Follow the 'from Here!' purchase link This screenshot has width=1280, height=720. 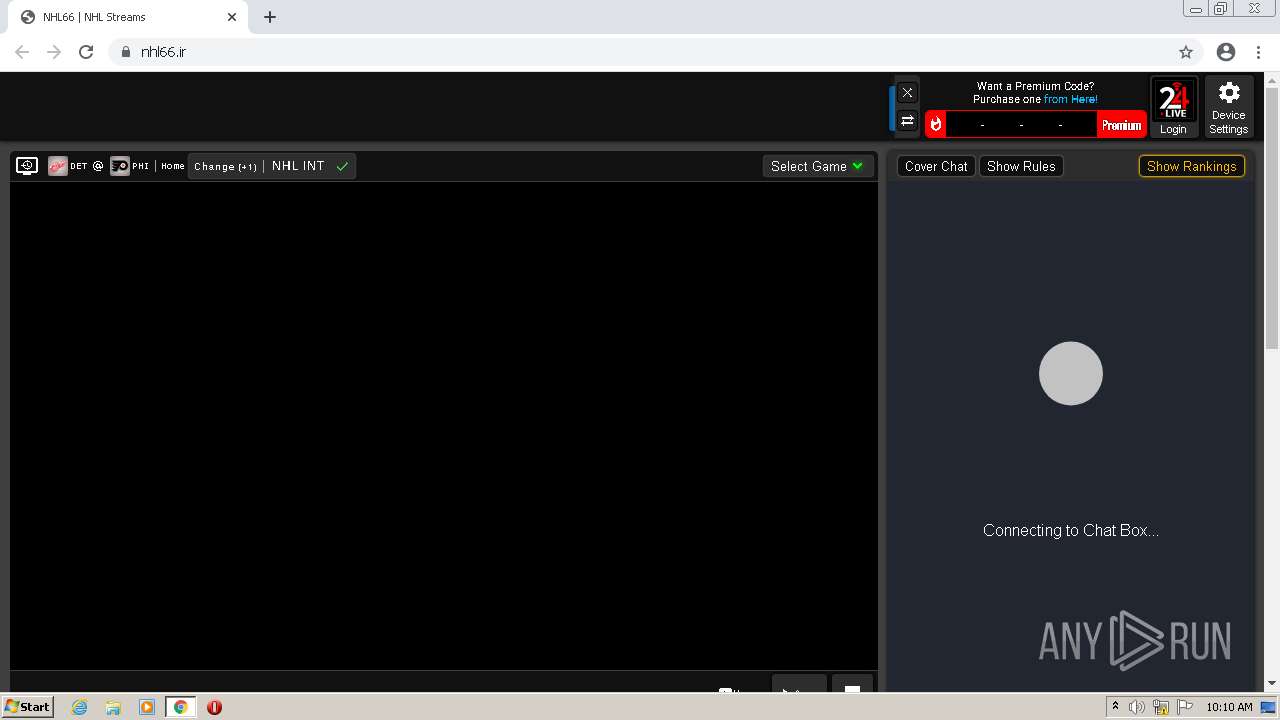(x=1071, y=99)
